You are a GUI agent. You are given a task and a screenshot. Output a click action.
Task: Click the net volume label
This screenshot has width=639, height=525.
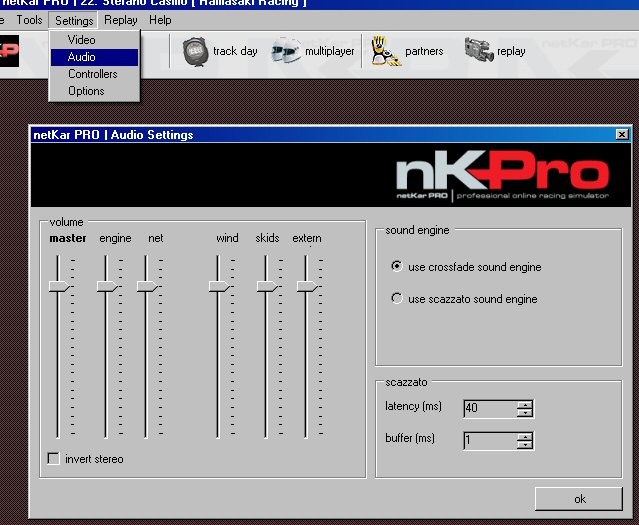click(156, 238)
